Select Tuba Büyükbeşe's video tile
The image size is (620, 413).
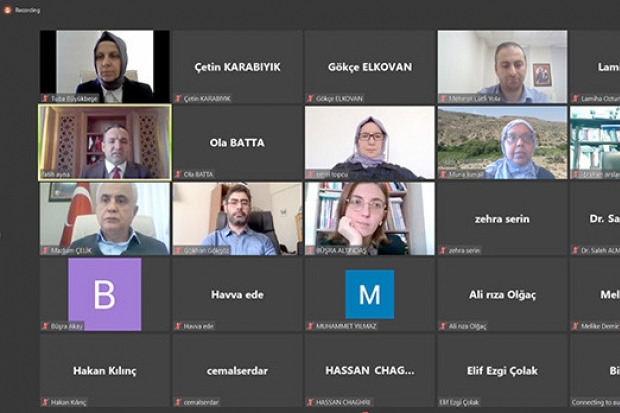105,67
